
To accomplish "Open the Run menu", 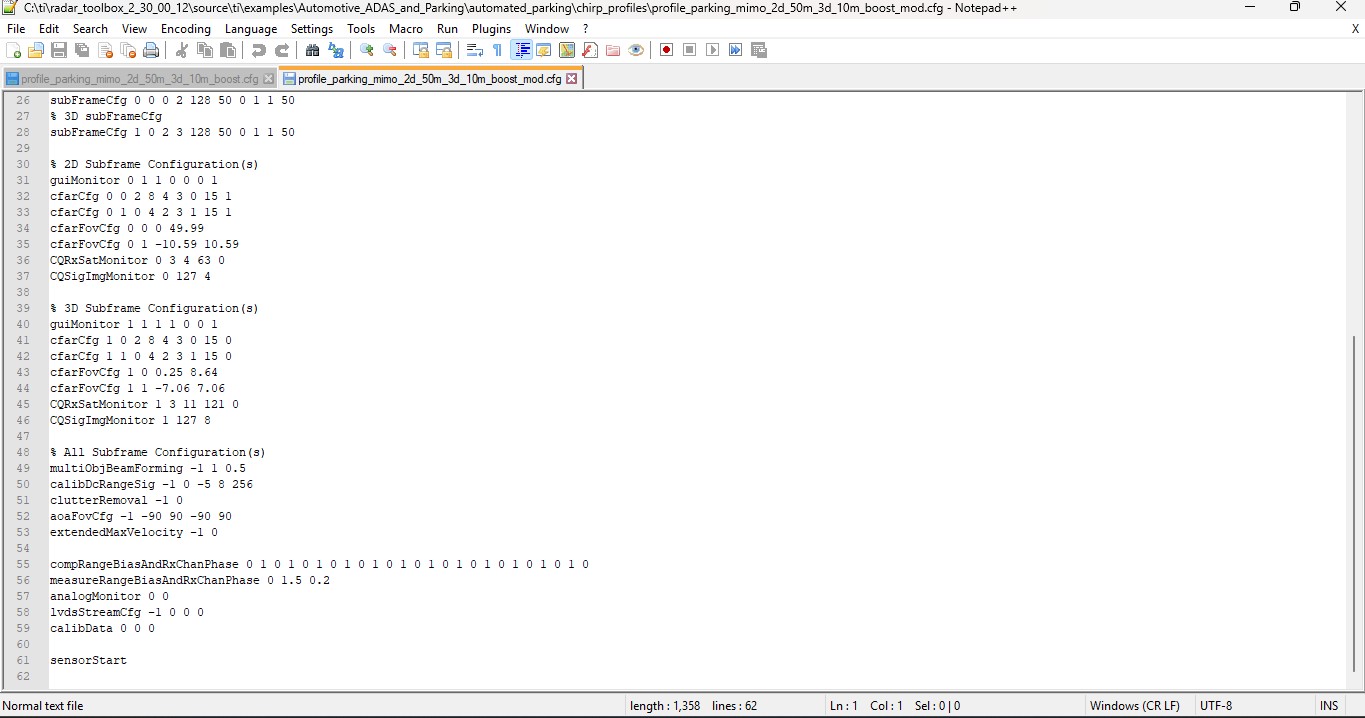I will [x=447, y=29].
